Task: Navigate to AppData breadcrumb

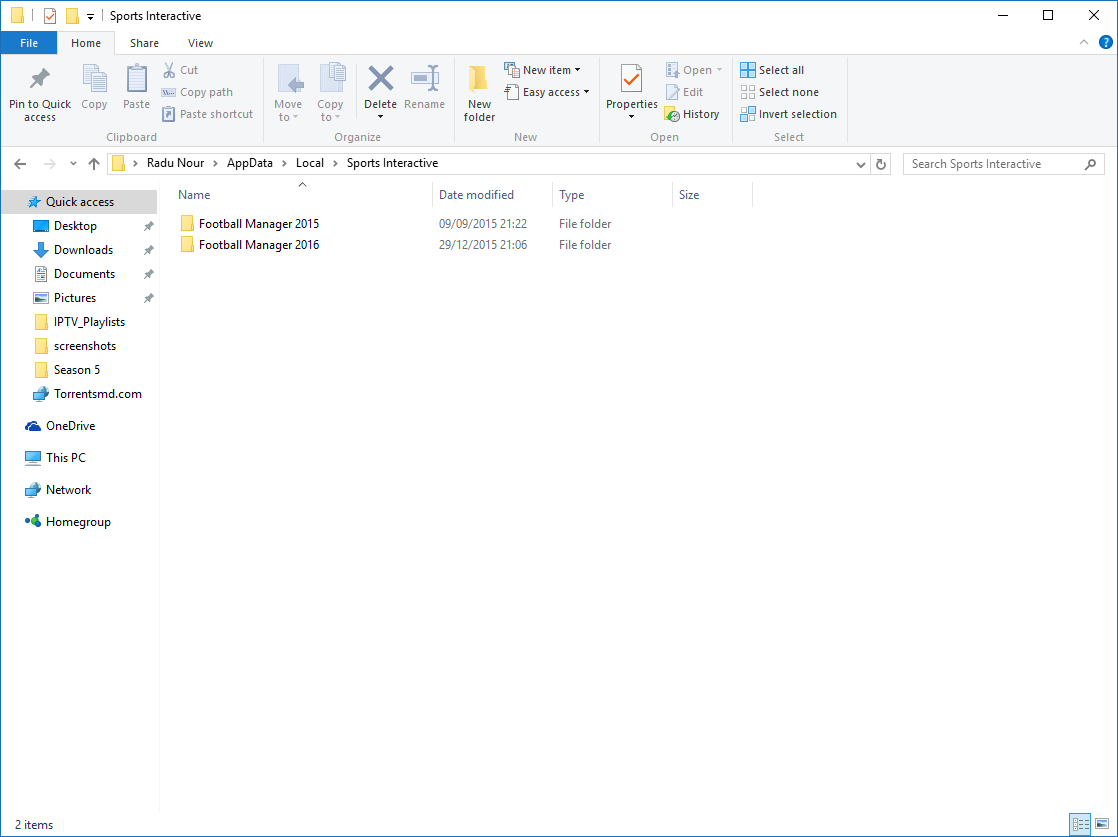Action: tap(250, 163)
